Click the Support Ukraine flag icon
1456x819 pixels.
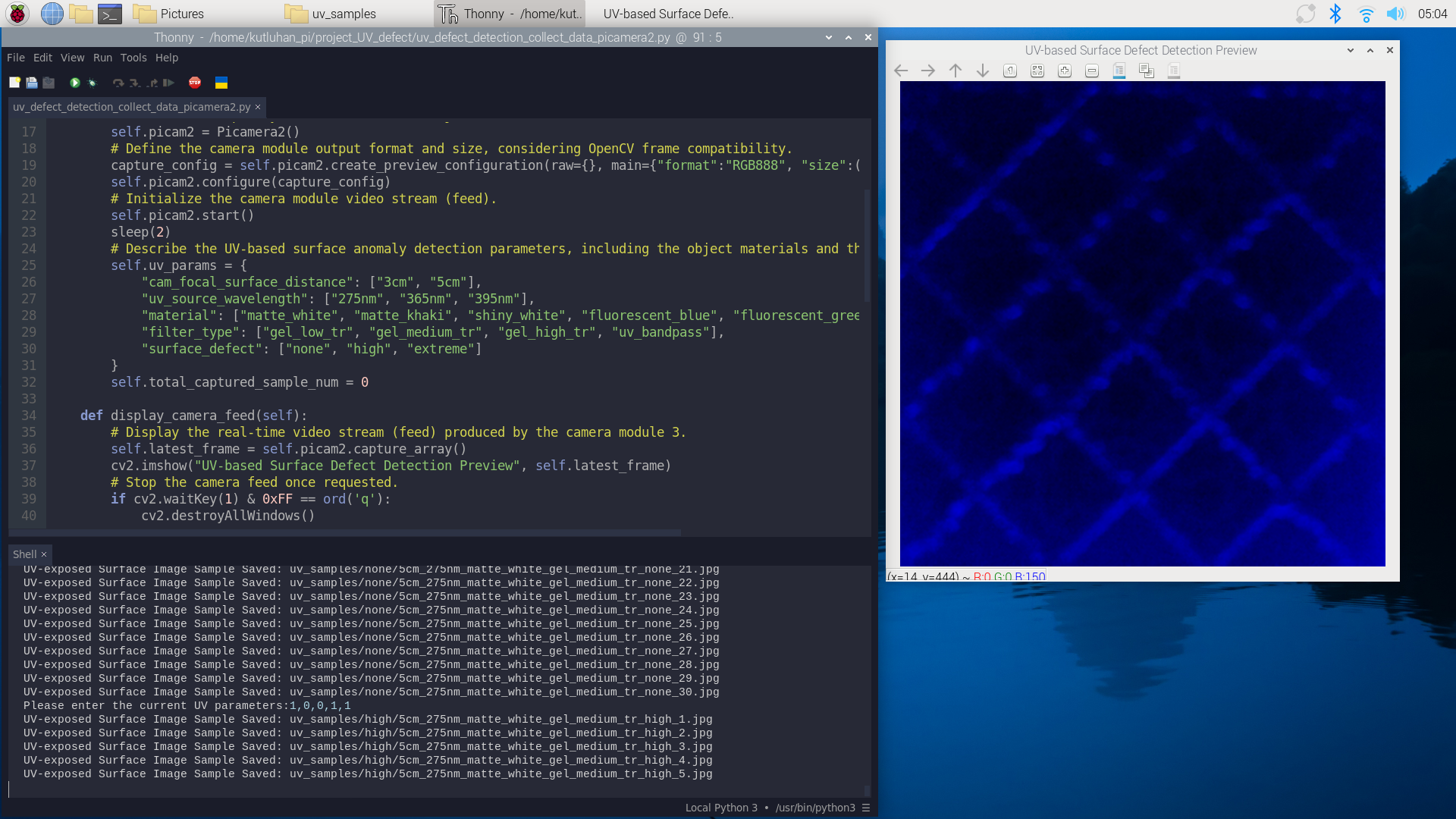coord(221,83)
